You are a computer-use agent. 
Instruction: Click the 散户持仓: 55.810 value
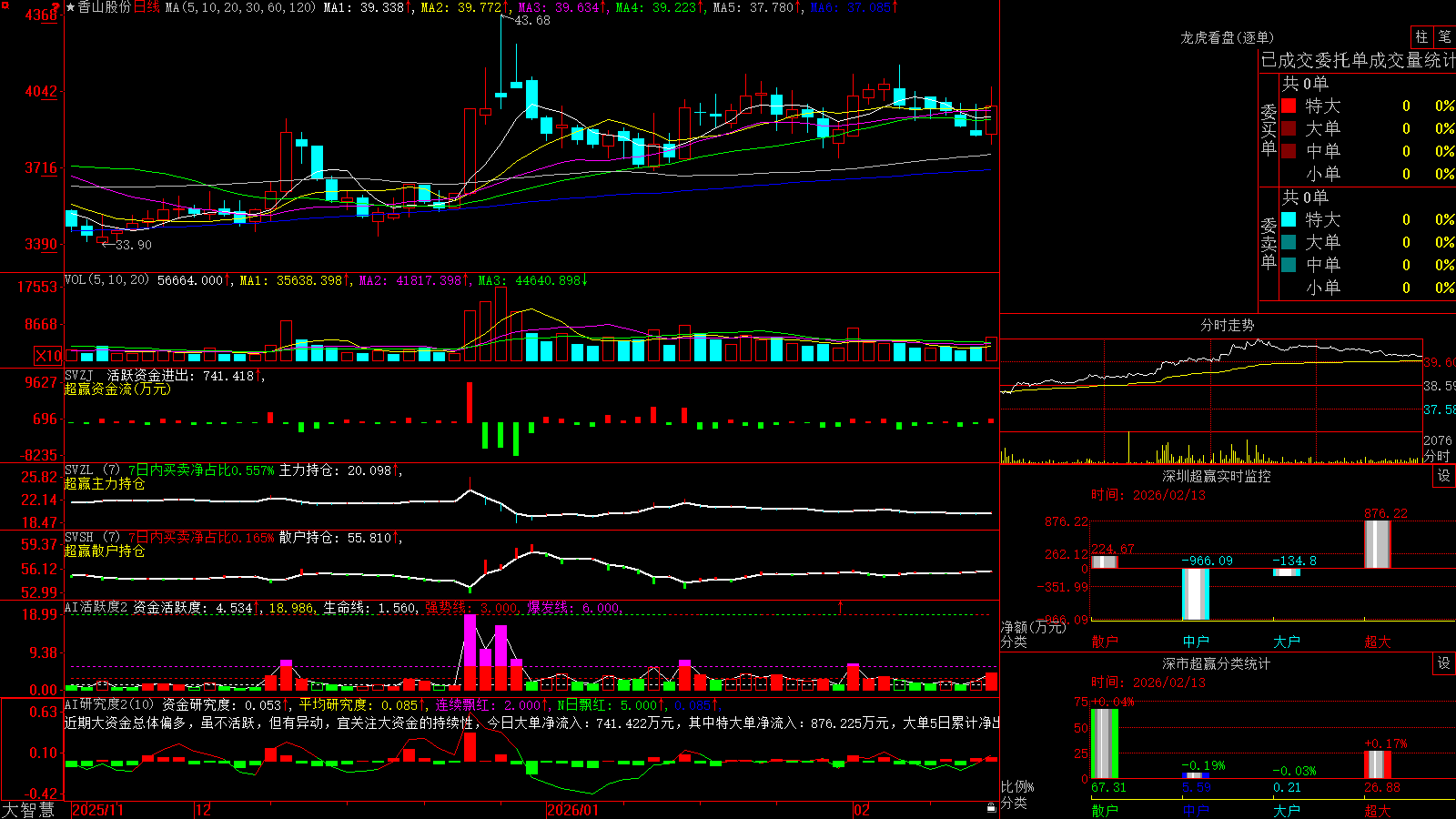pos(335,538)
